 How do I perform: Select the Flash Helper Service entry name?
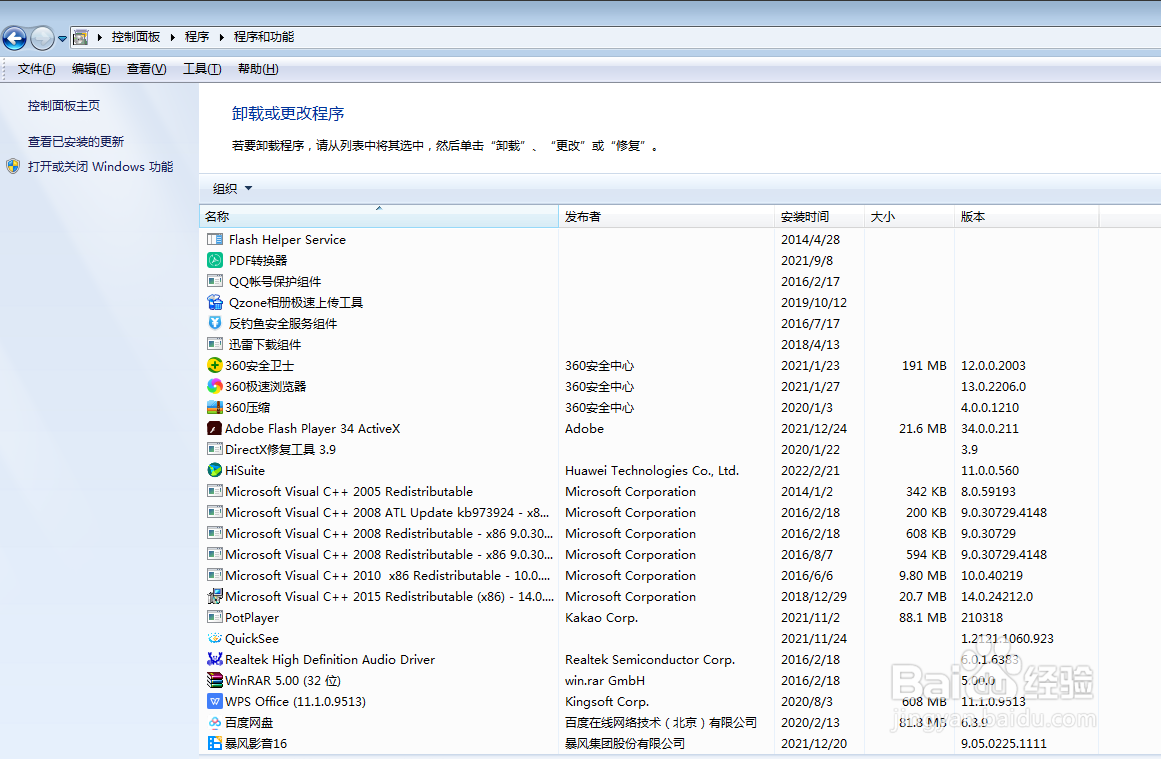coord(287,239)
